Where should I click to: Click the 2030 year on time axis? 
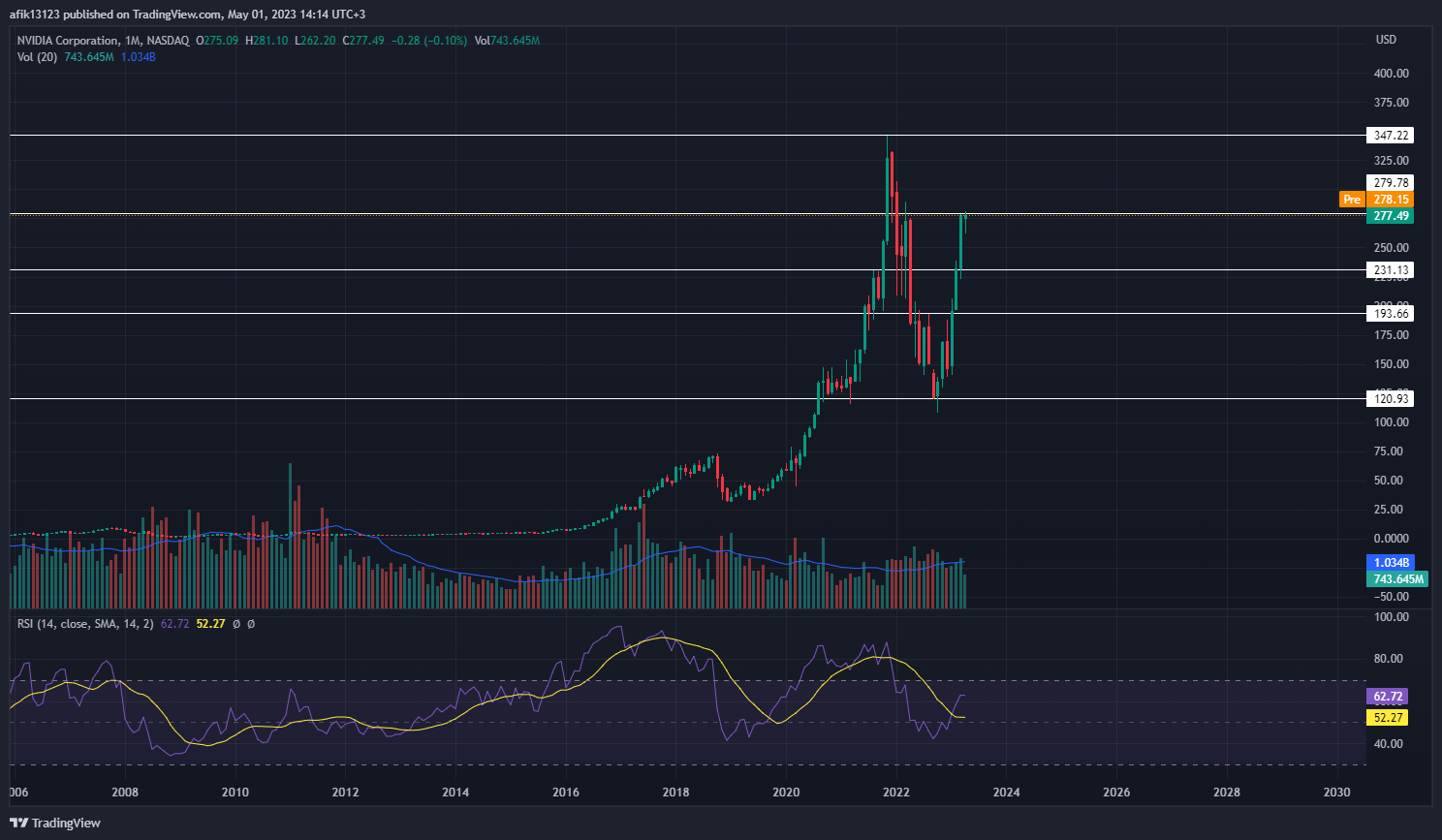point(1337,793)
